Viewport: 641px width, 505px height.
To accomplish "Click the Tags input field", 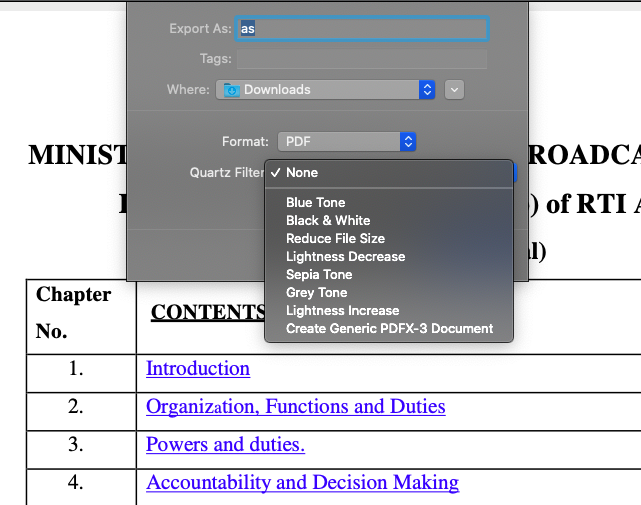I will [x=362, y=59].
